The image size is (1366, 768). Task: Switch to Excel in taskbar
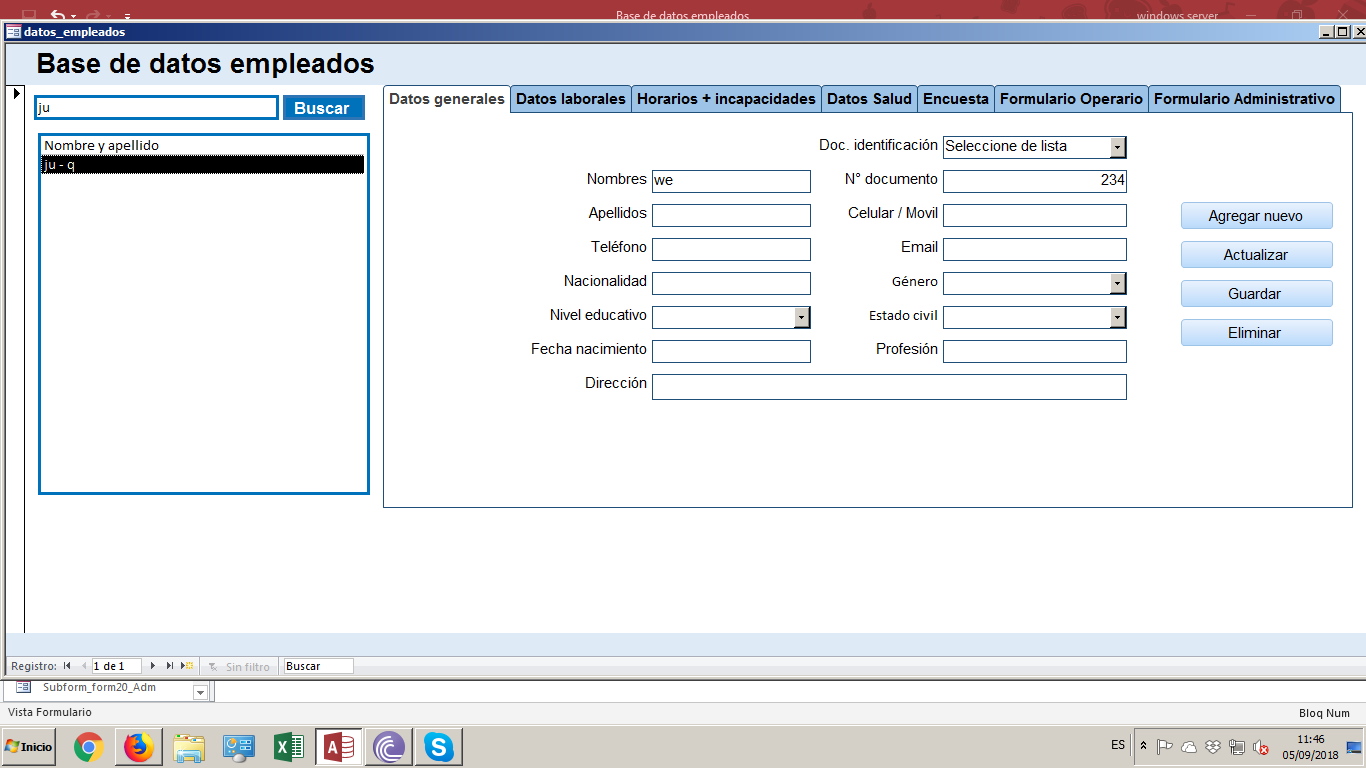[289, 747]
